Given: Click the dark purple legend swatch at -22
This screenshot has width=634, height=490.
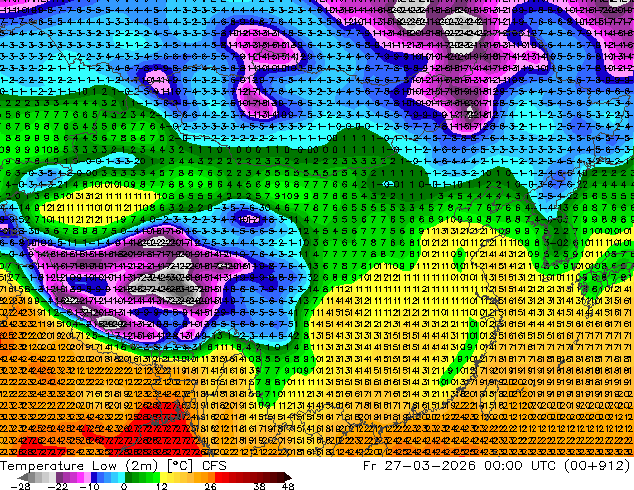Looking at the screenshot, I should [x=59, y=477].
